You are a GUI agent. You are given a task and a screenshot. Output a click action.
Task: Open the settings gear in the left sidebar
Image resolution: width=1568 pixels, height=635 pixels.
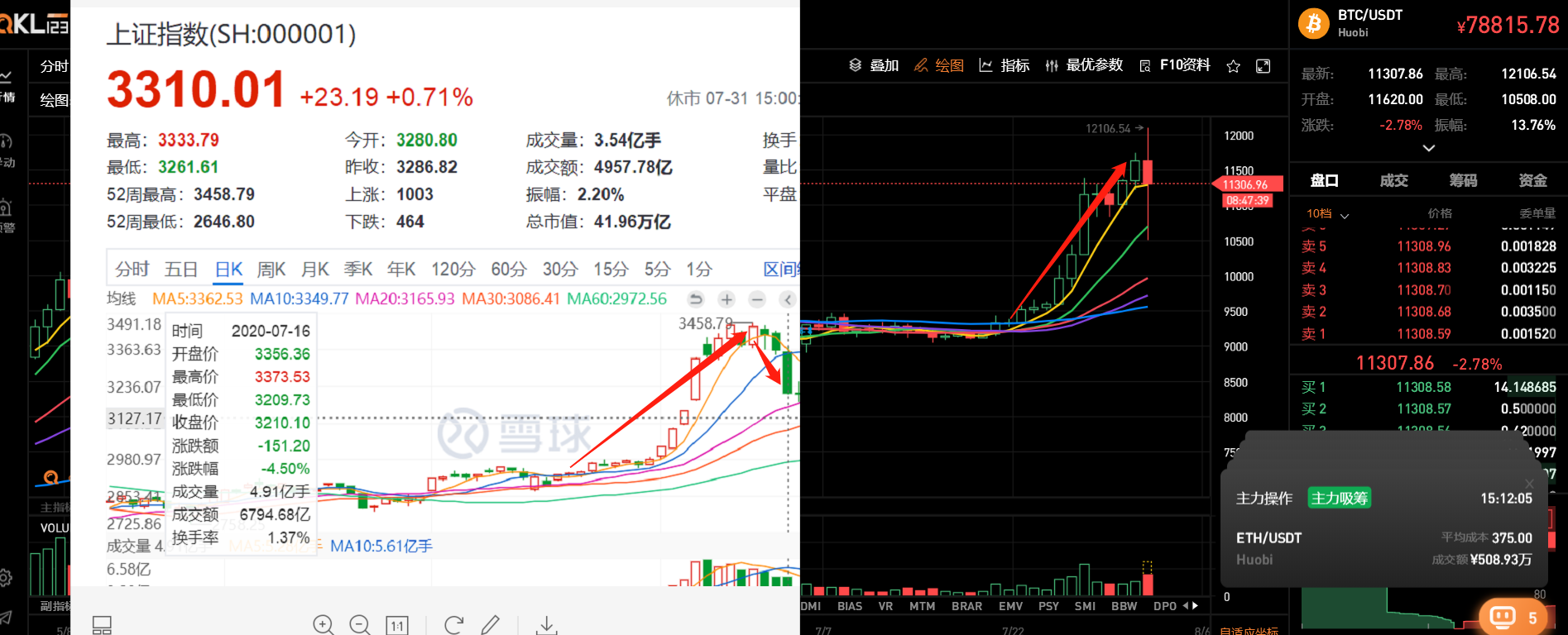5,577
